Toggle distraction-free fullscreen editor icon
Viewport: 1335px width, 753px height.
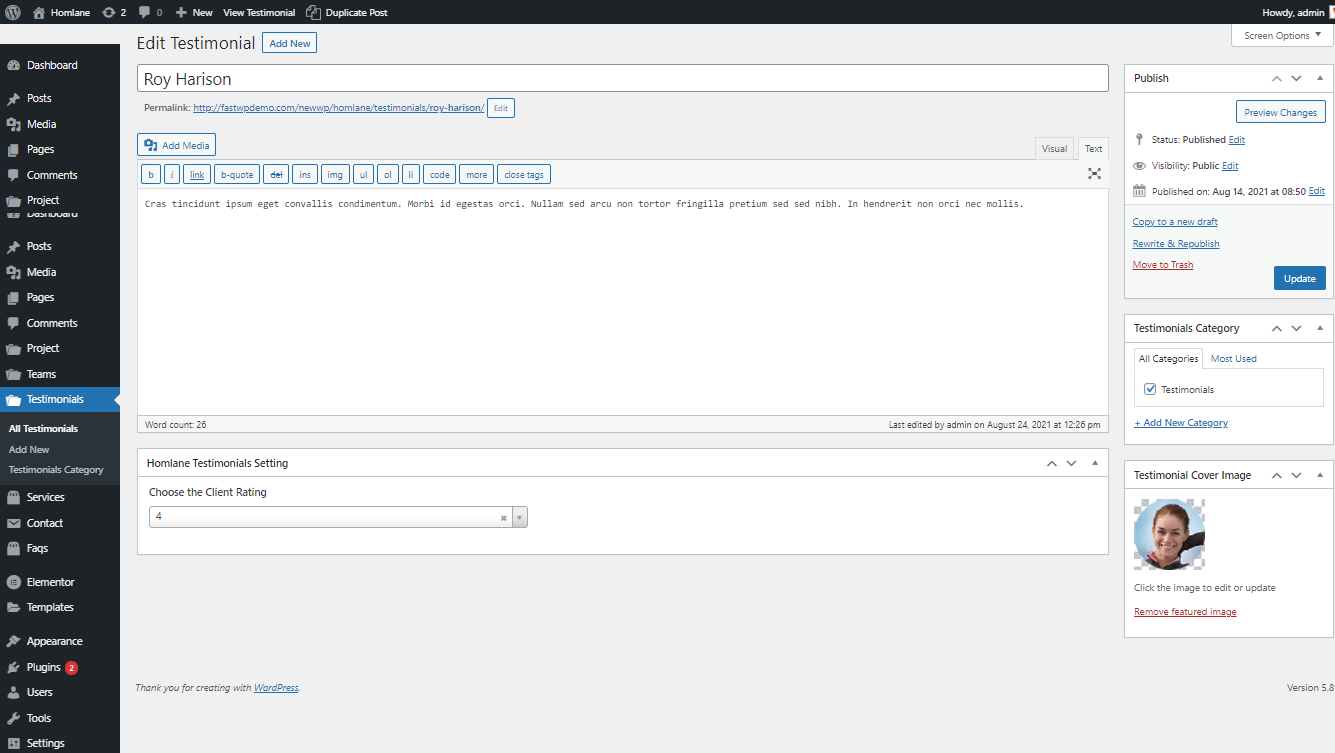(1094, 174)
